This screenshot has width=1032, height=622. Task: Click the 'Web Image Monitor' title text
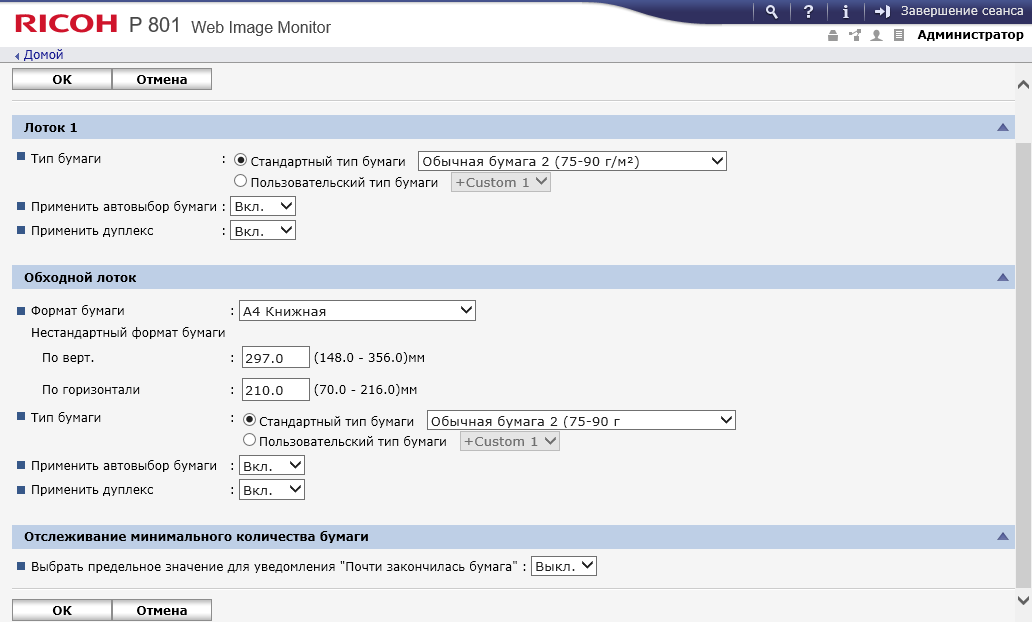(261, 28)
